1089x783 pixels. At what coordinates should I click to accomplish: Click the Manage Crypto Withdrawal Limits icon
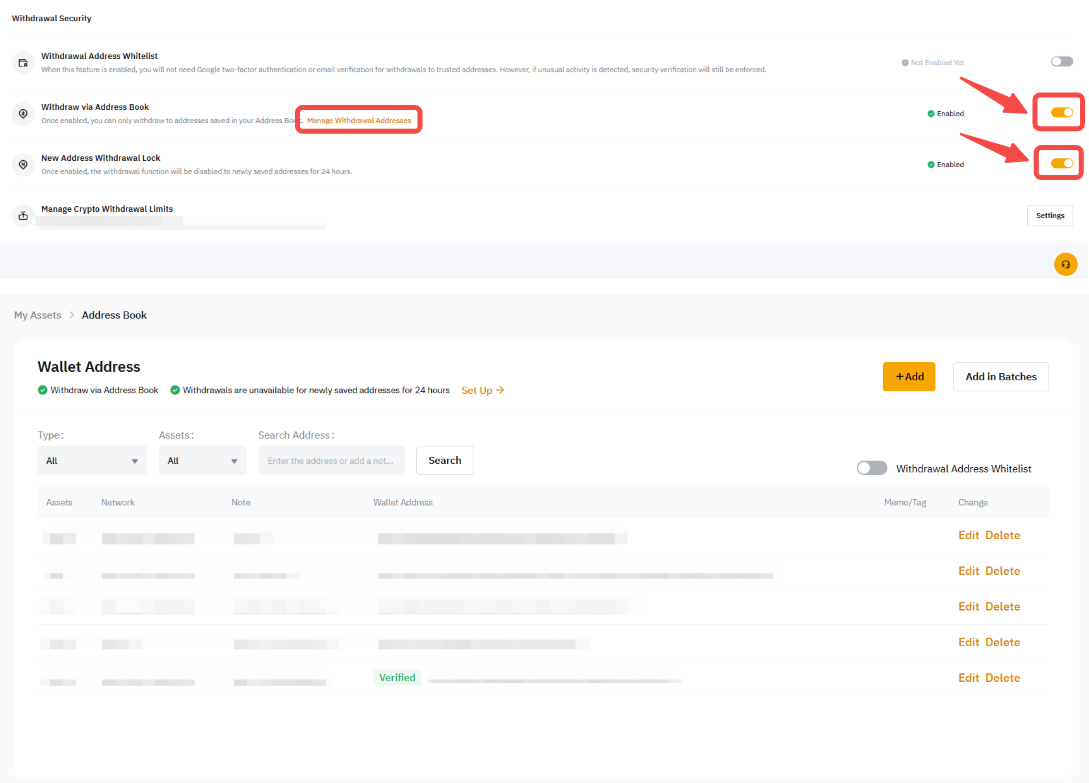coord(22,215)
